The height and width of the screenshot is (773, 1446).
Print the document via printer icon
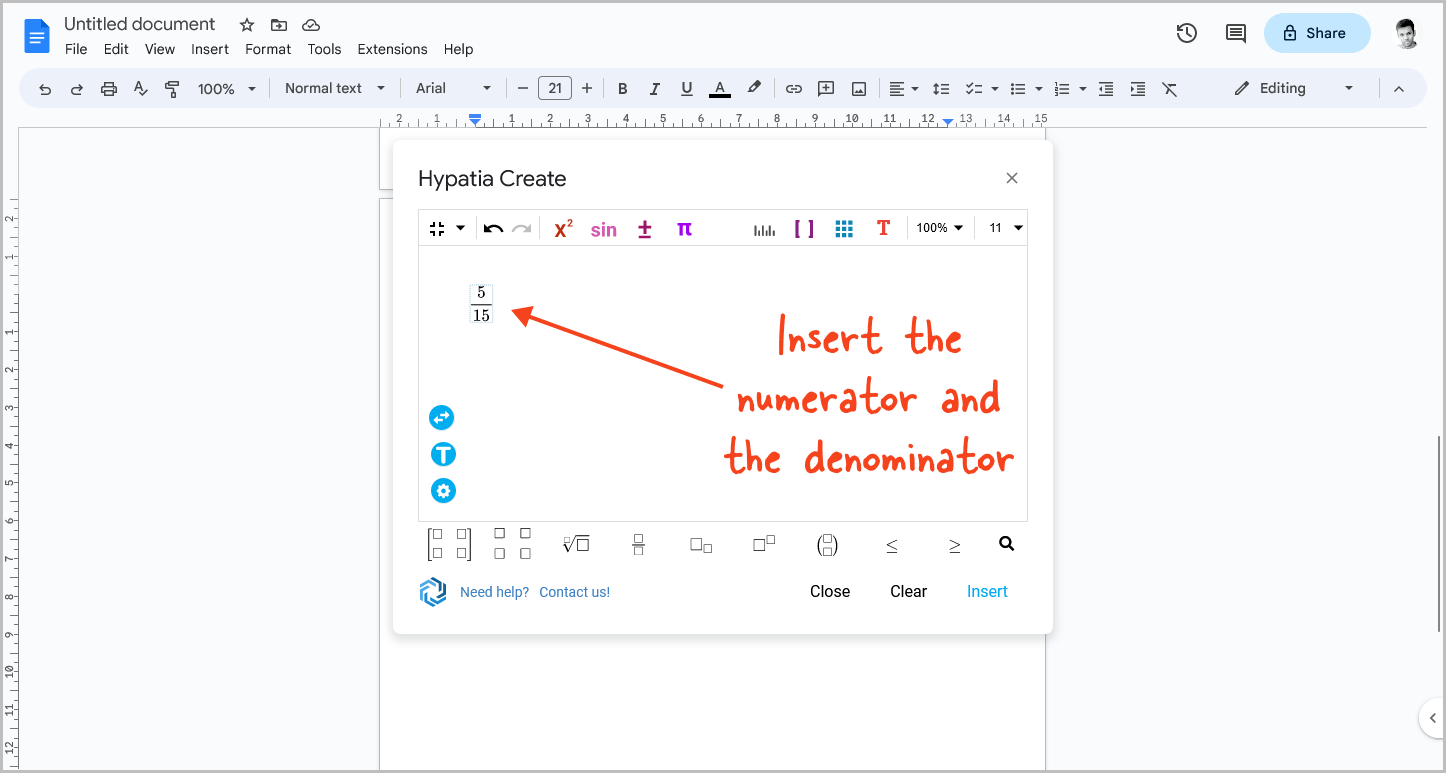point(109,89)
